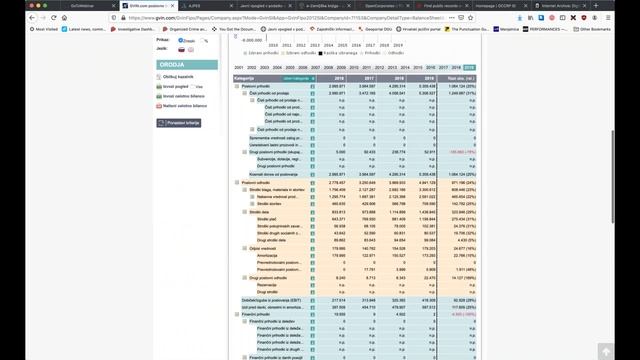
Task: Go back with the browser back arrow
Action: coord(32,18)
